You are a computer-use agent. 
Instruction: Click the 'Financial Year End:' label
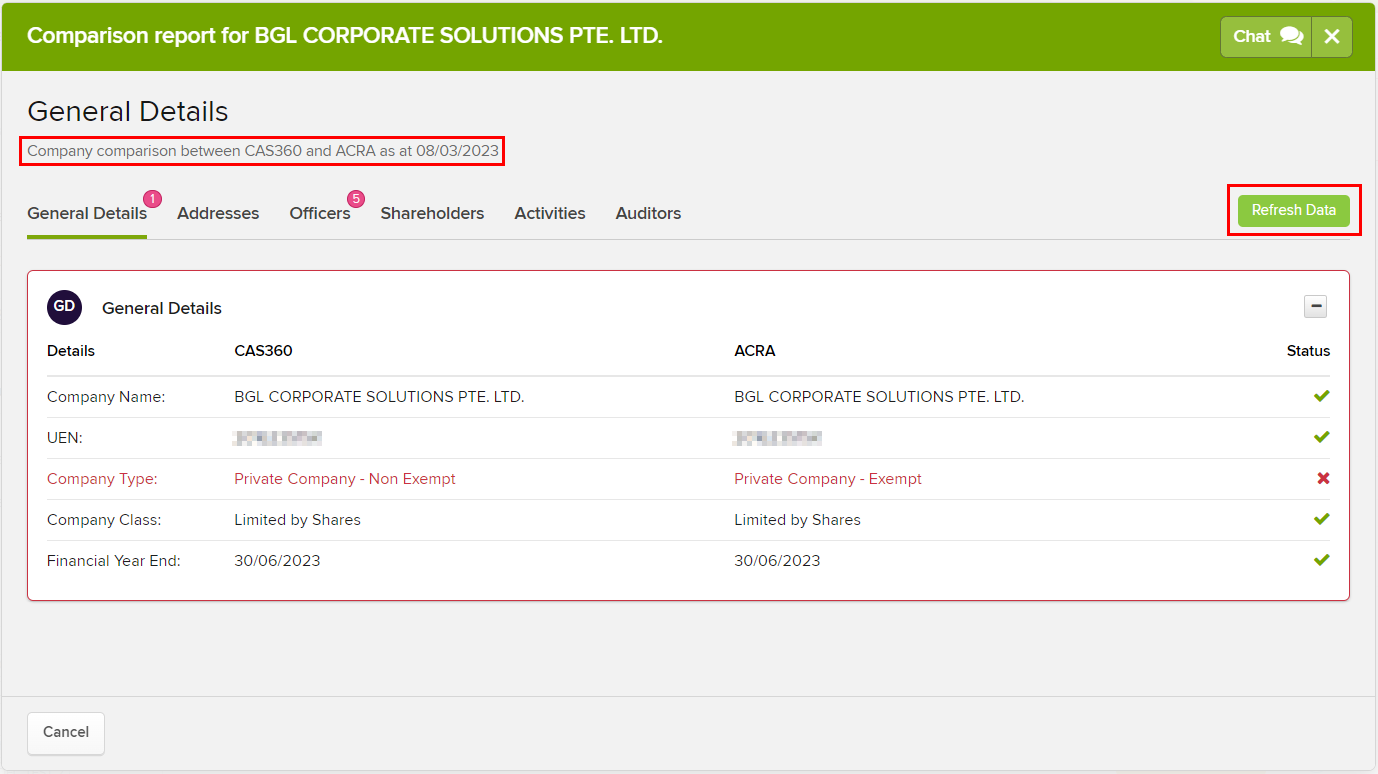coord(114,561)
